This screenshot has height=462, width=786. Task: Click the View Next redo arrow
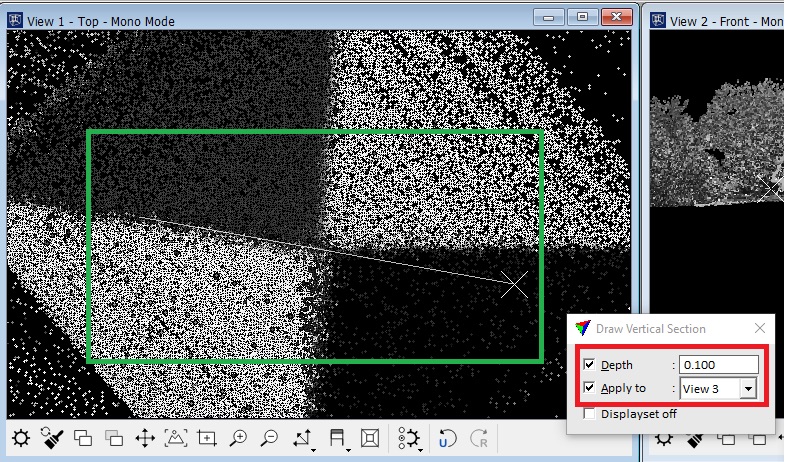point(479,438)
